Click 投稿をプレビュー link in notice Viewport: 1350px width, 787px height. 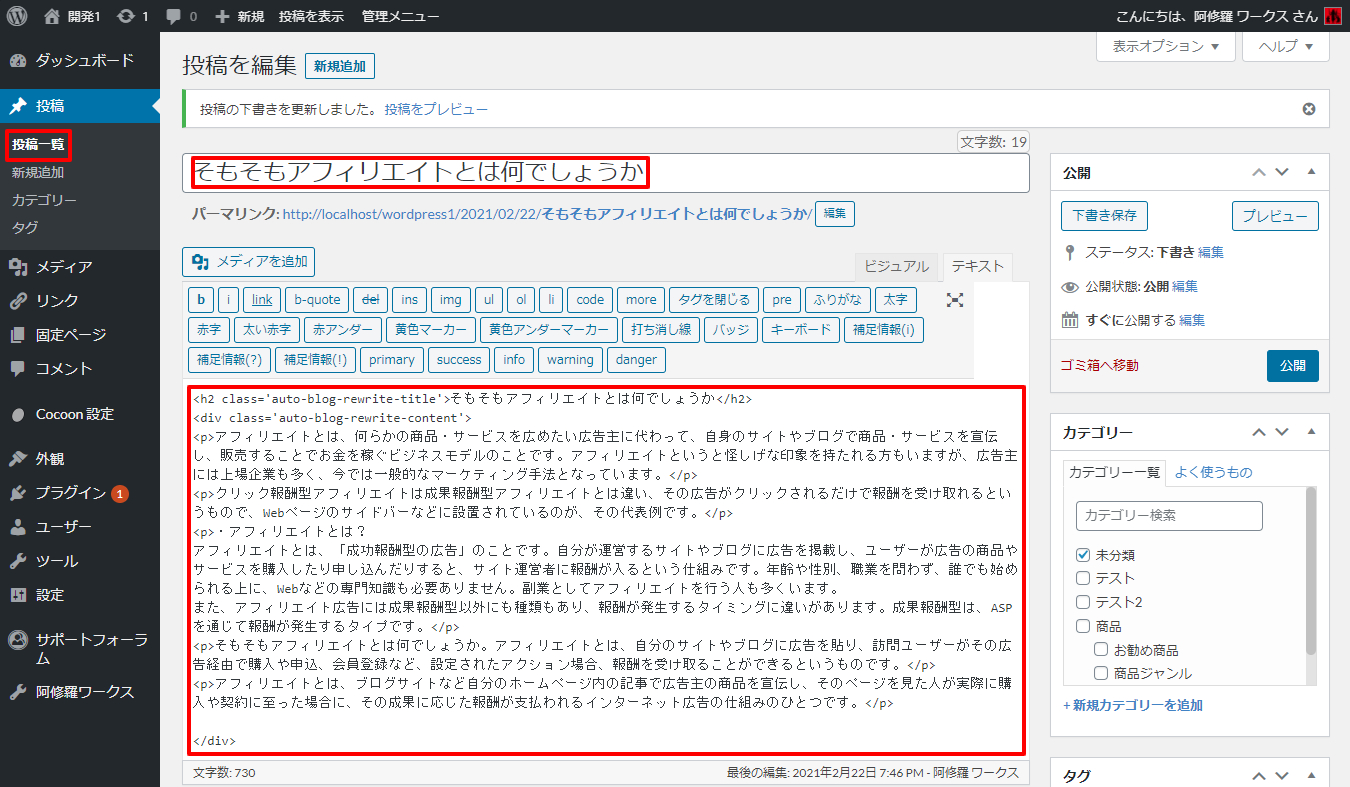436,109
